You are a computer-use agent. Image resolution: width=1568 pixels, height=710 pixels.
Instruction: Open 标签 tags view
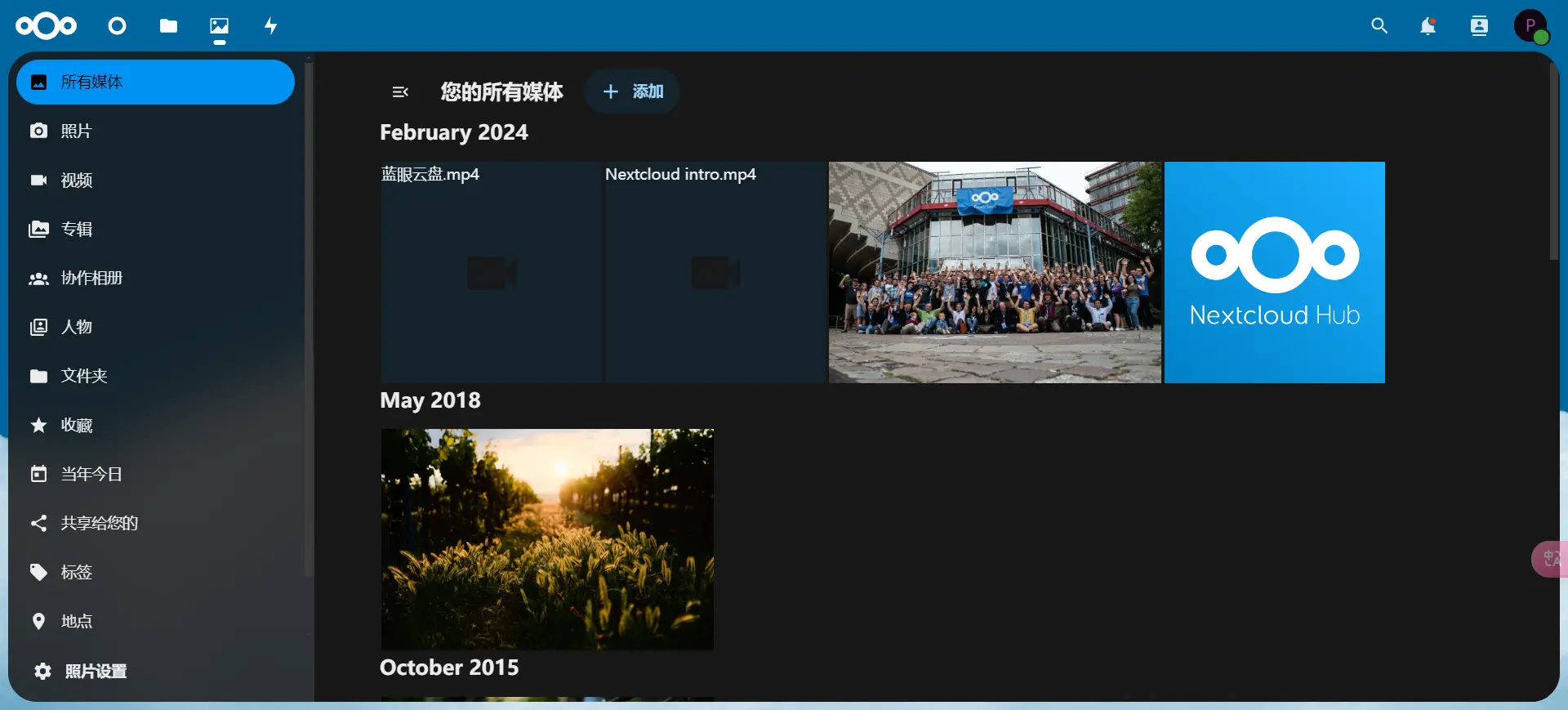pyautogui.click(x=155, y=572)
